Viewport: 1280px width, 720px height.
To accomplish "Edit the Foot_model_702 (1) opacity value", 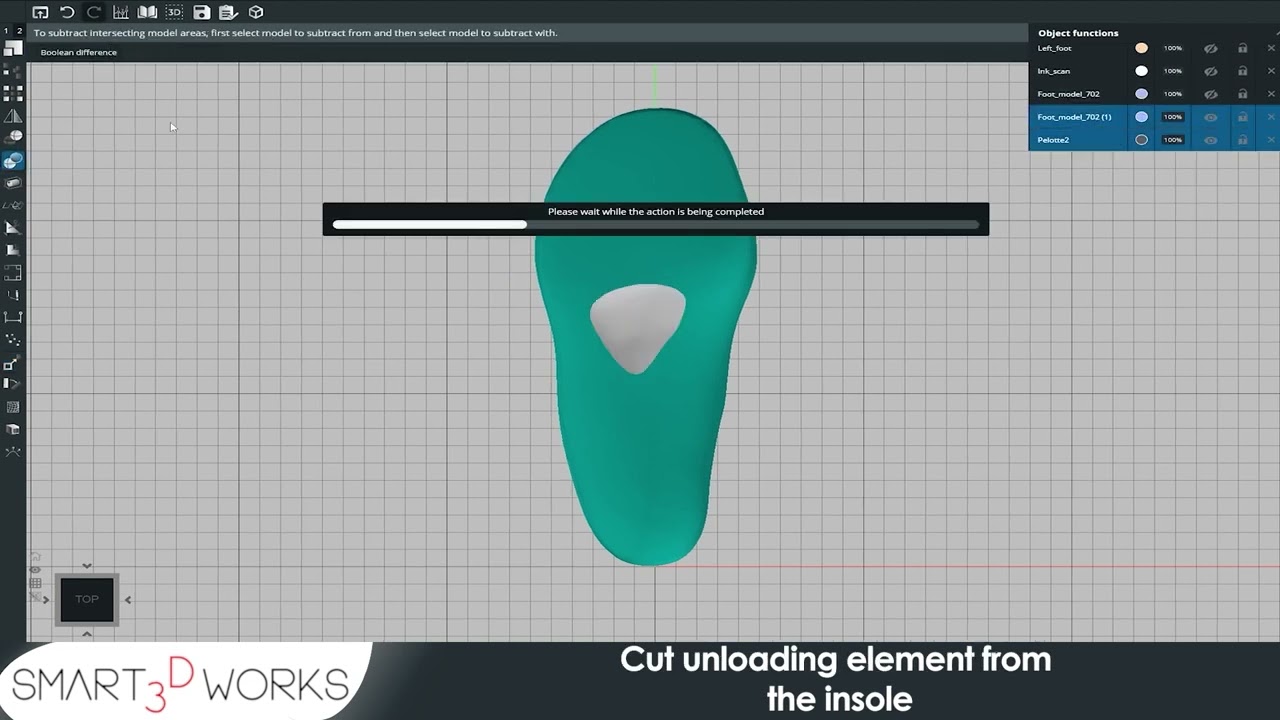I will (1173, 117).
